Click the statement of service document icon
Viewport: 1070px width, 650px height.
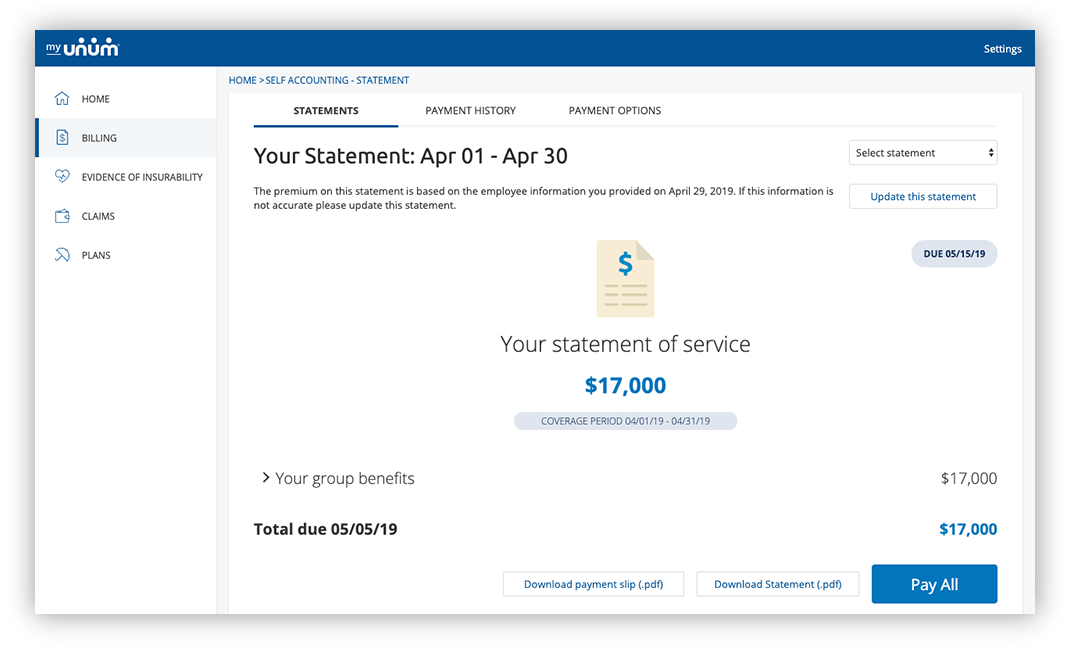point(625,275)
